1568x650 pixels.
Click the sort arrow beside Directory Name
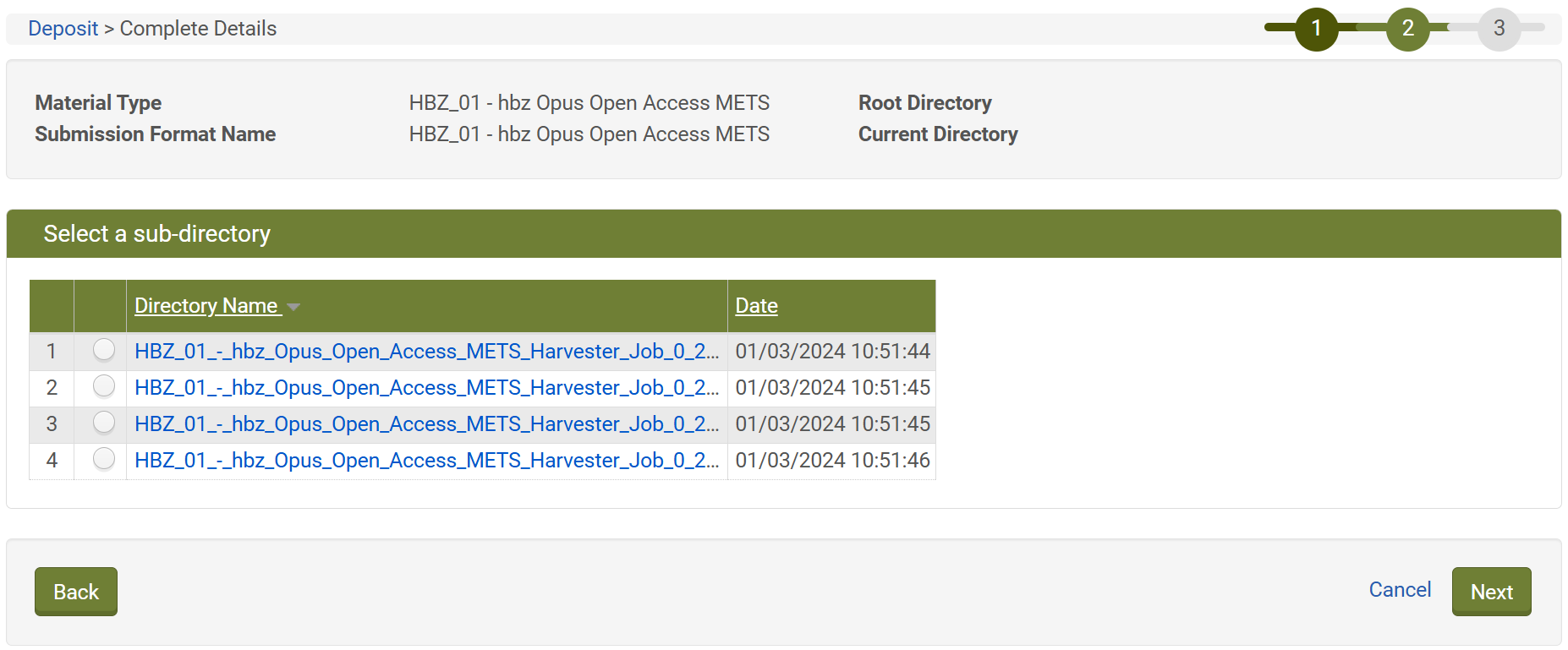(293, 307)
